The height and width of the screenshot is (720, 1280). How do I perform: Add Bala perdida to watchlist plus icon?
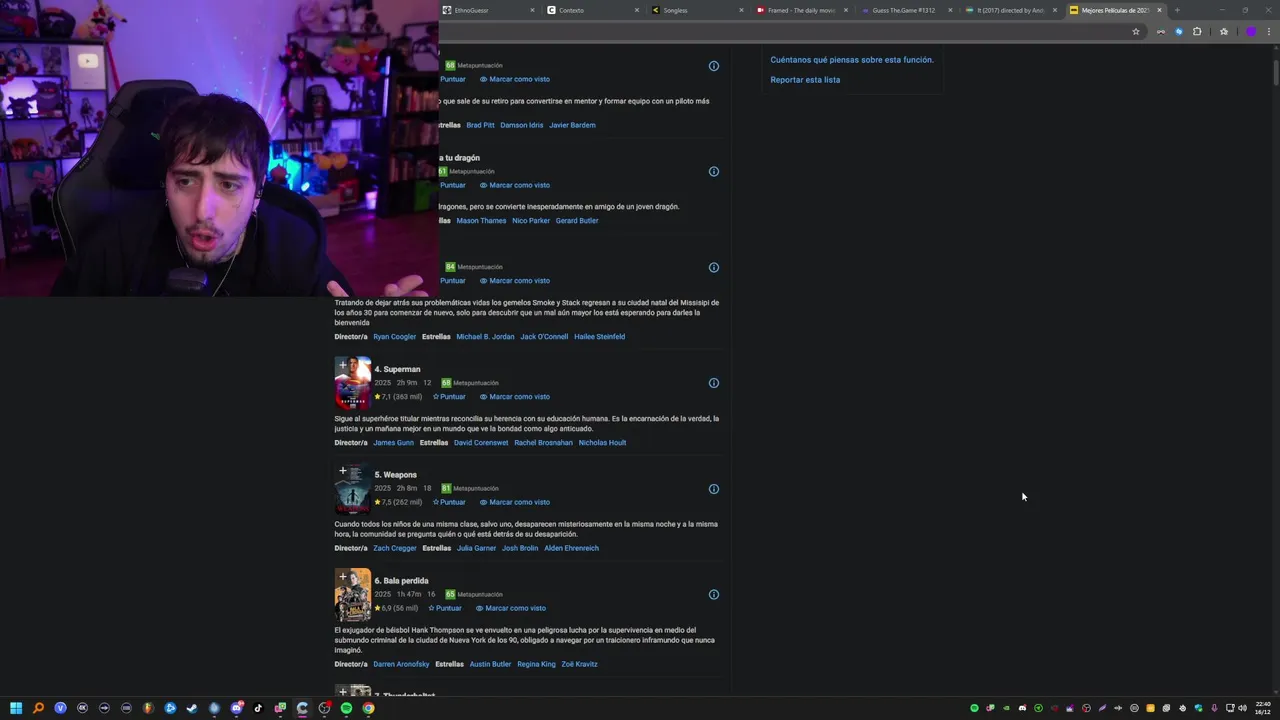click(x=342, y=577)
